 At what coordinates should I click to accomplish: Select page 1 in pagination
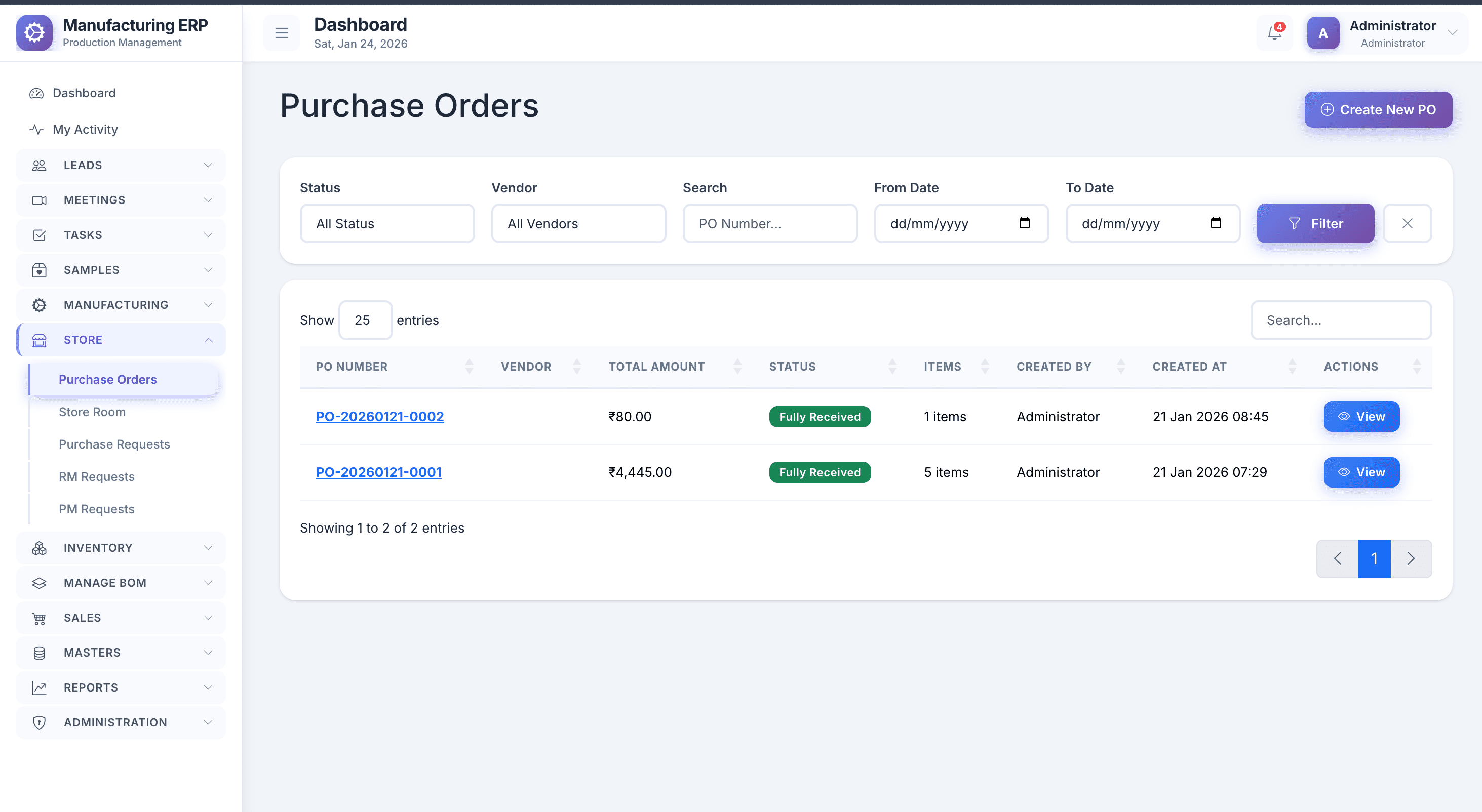pyautogui.click(x=1374, y=558)
